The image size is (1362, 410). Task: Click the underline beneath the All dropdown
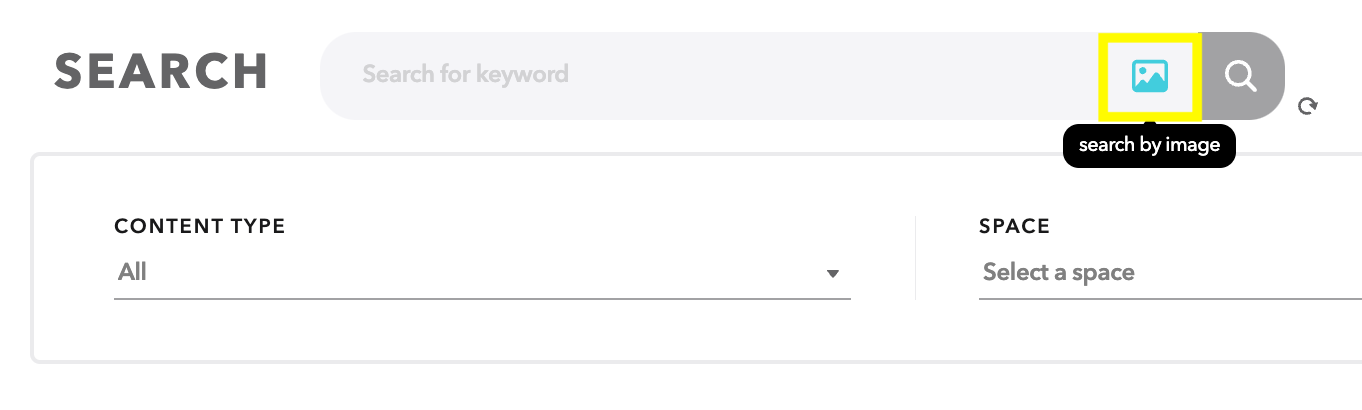coord(482,298)
